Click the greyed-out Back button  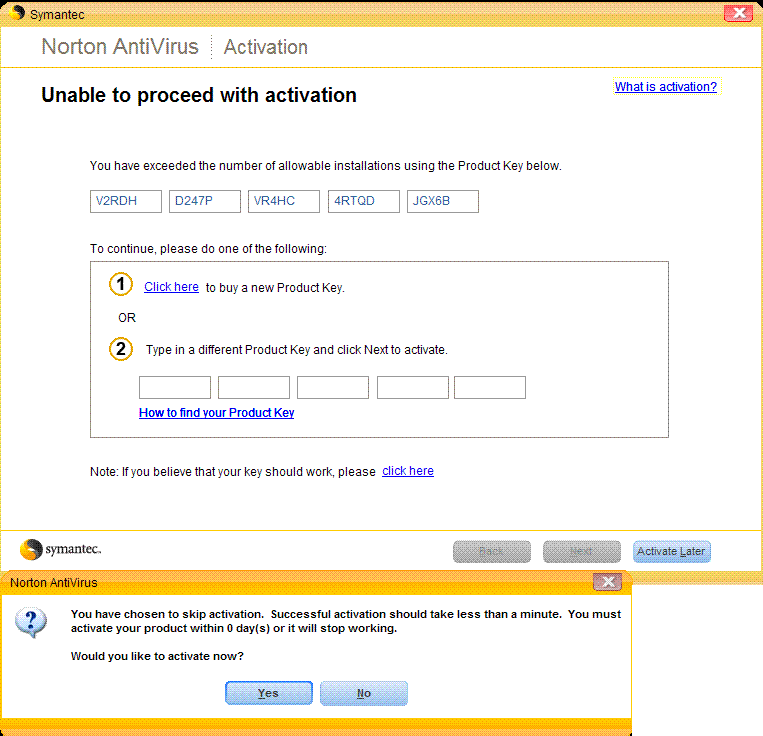pos(491,552)
